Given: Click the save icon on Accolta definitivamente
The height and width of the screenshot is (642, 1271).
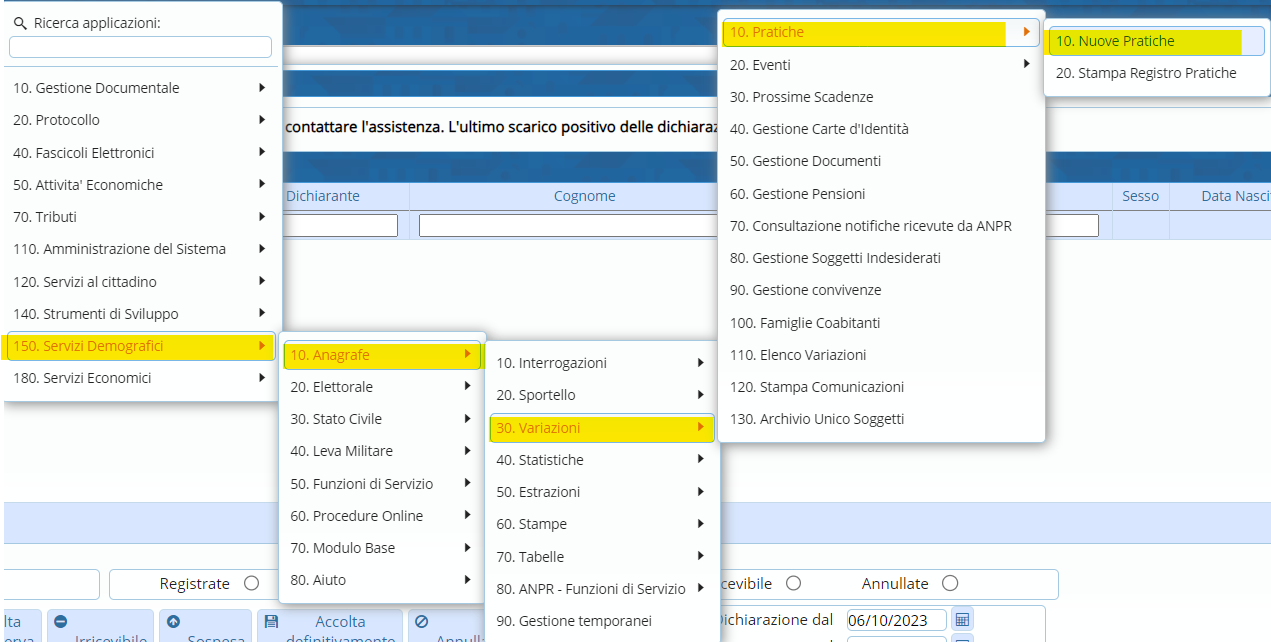Looking at the screenshot, I should 271,621.
